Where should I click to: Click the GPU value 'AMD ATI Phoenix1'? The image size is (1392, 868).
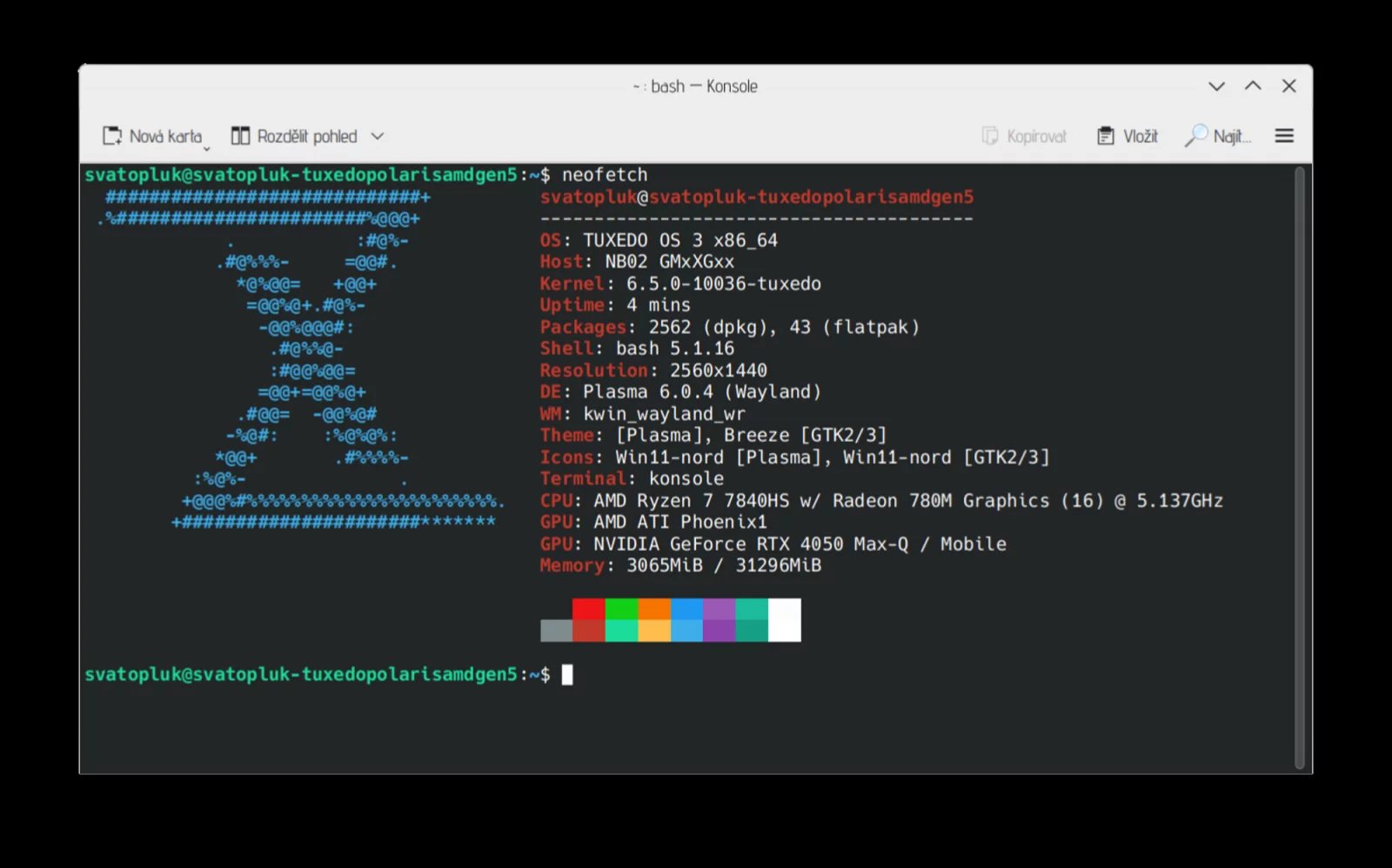point(680,523)
